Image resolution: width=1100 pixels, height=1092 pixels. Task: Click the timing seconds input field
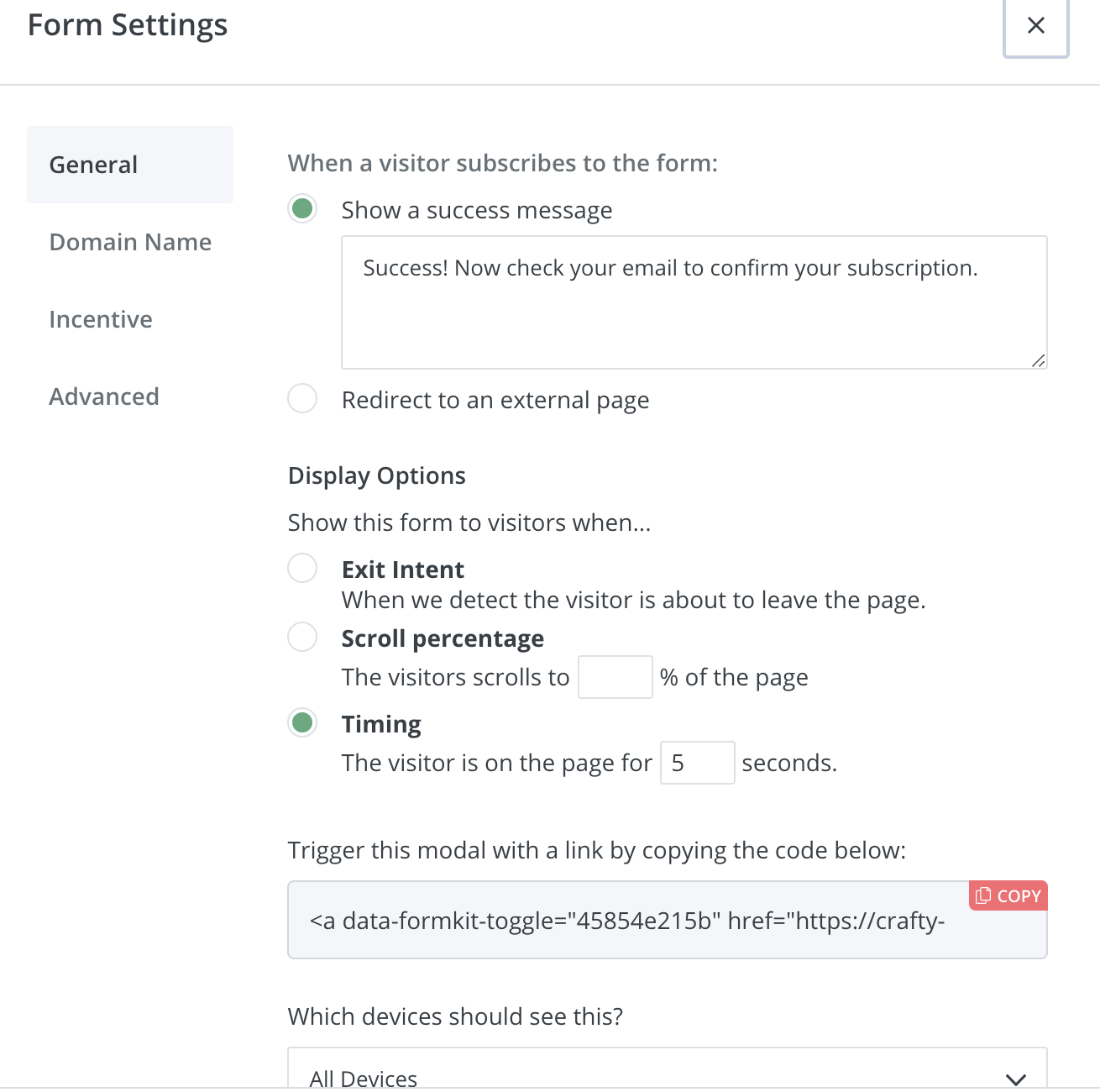click(698, 763)
